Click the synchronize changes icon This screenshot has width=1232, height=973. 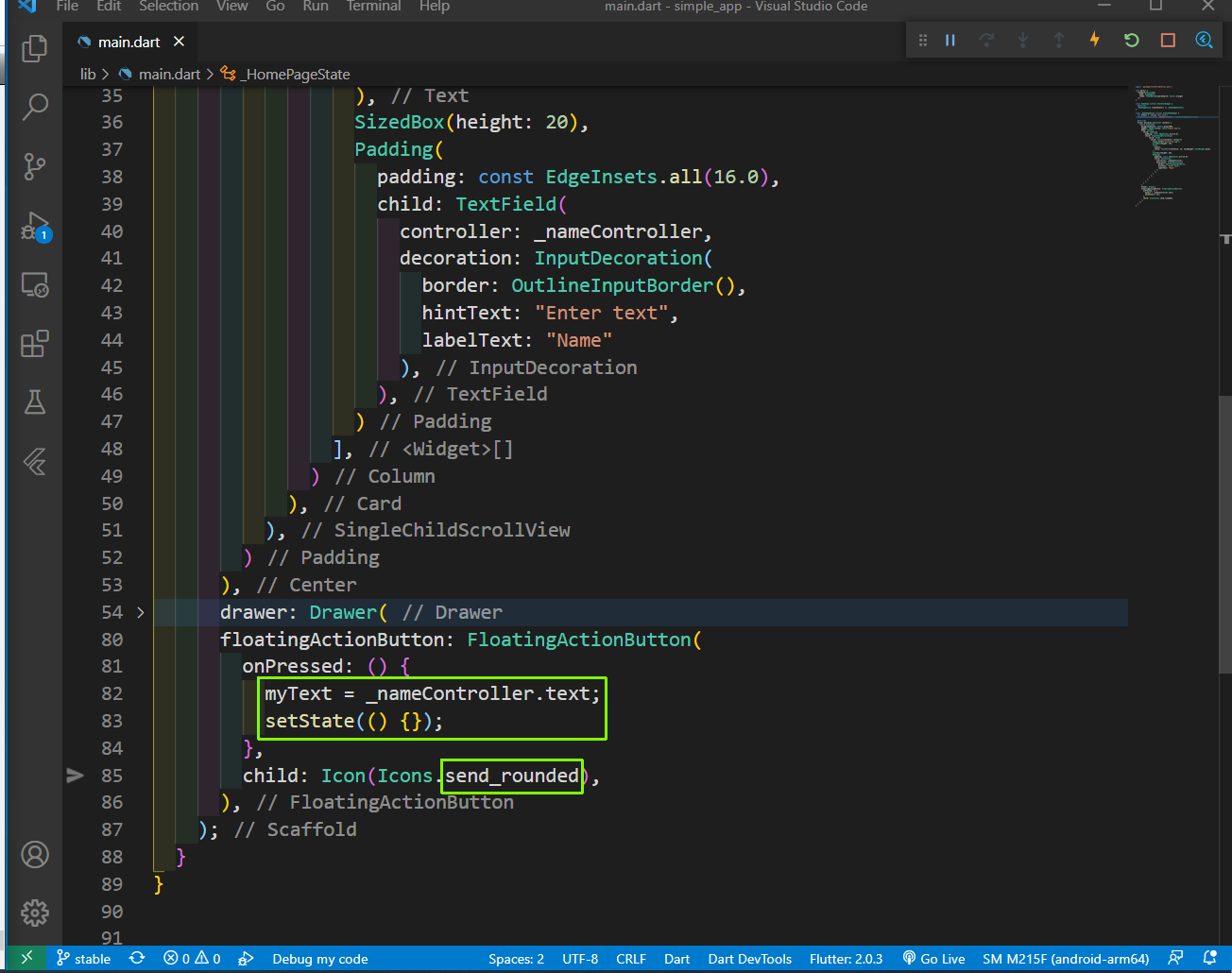(x=137, y=958)
